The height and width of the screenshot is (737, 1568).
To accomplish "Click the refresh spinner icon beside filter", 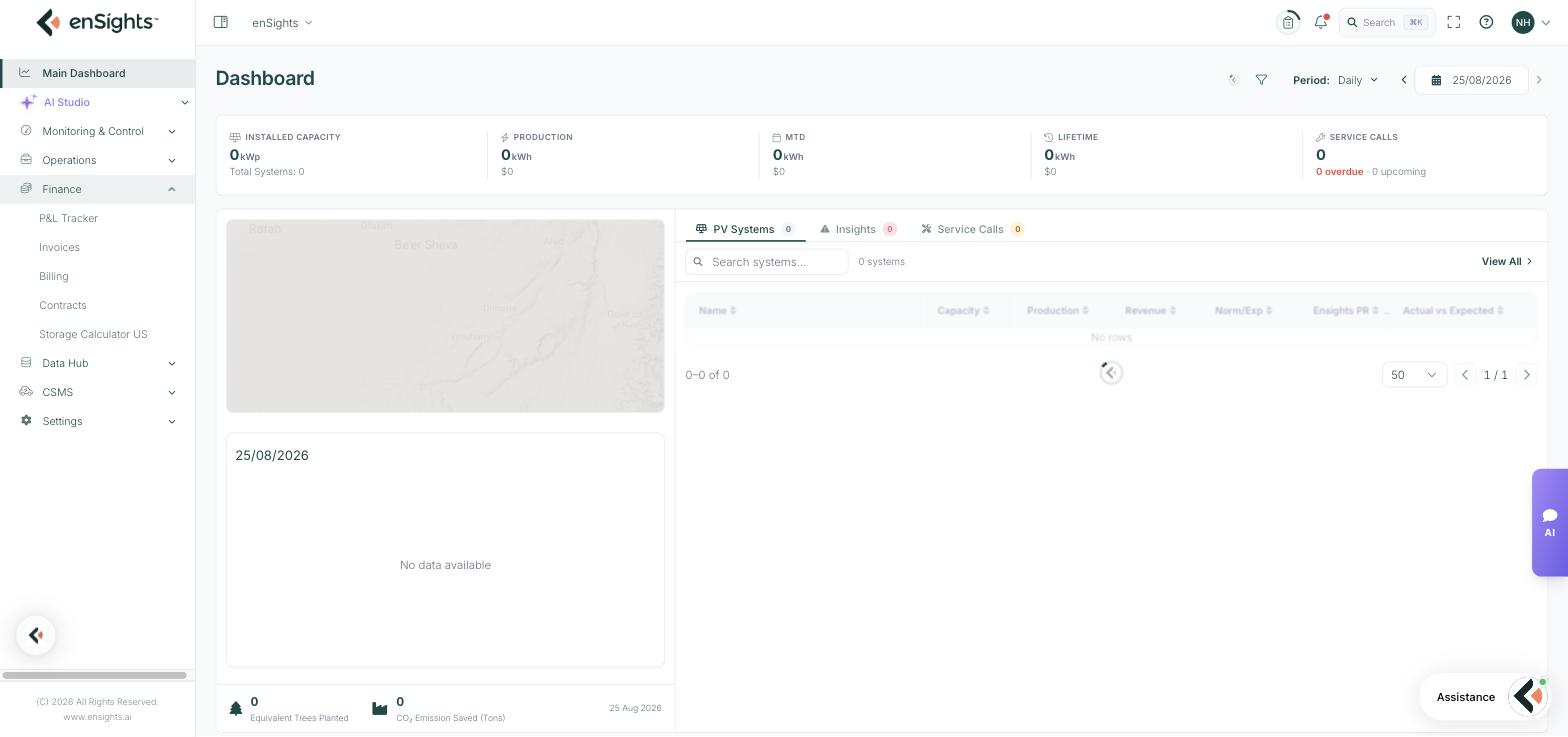I will 1233,80.
